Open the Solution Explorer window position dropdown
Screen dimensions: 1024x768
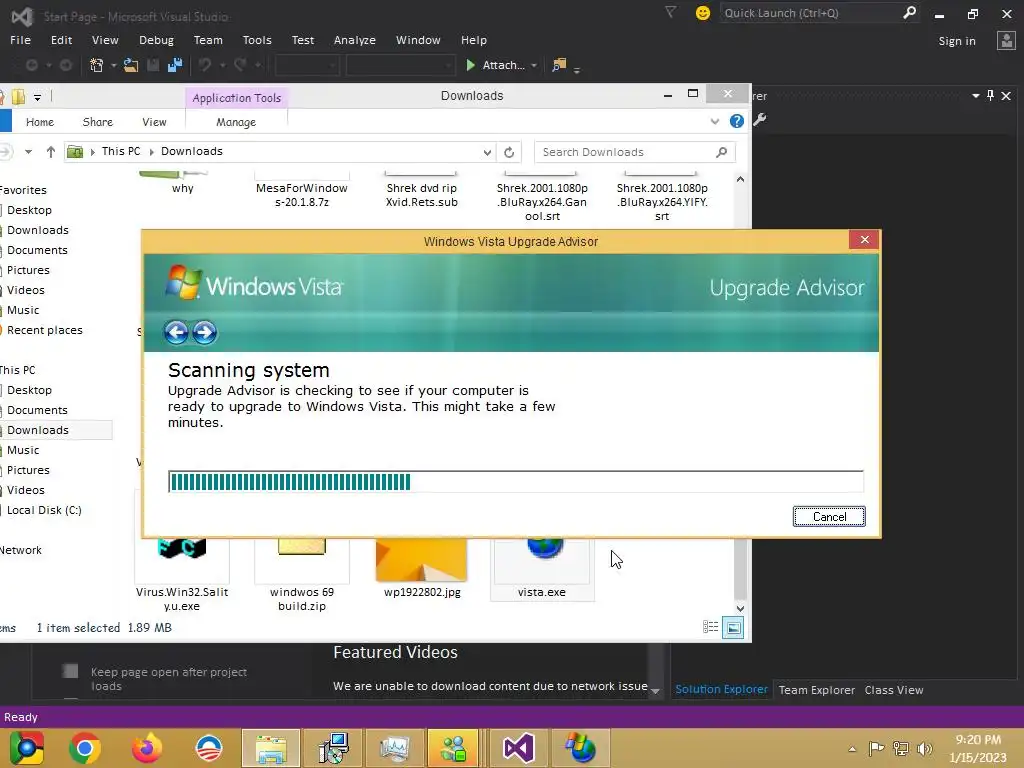click(976, 95)
